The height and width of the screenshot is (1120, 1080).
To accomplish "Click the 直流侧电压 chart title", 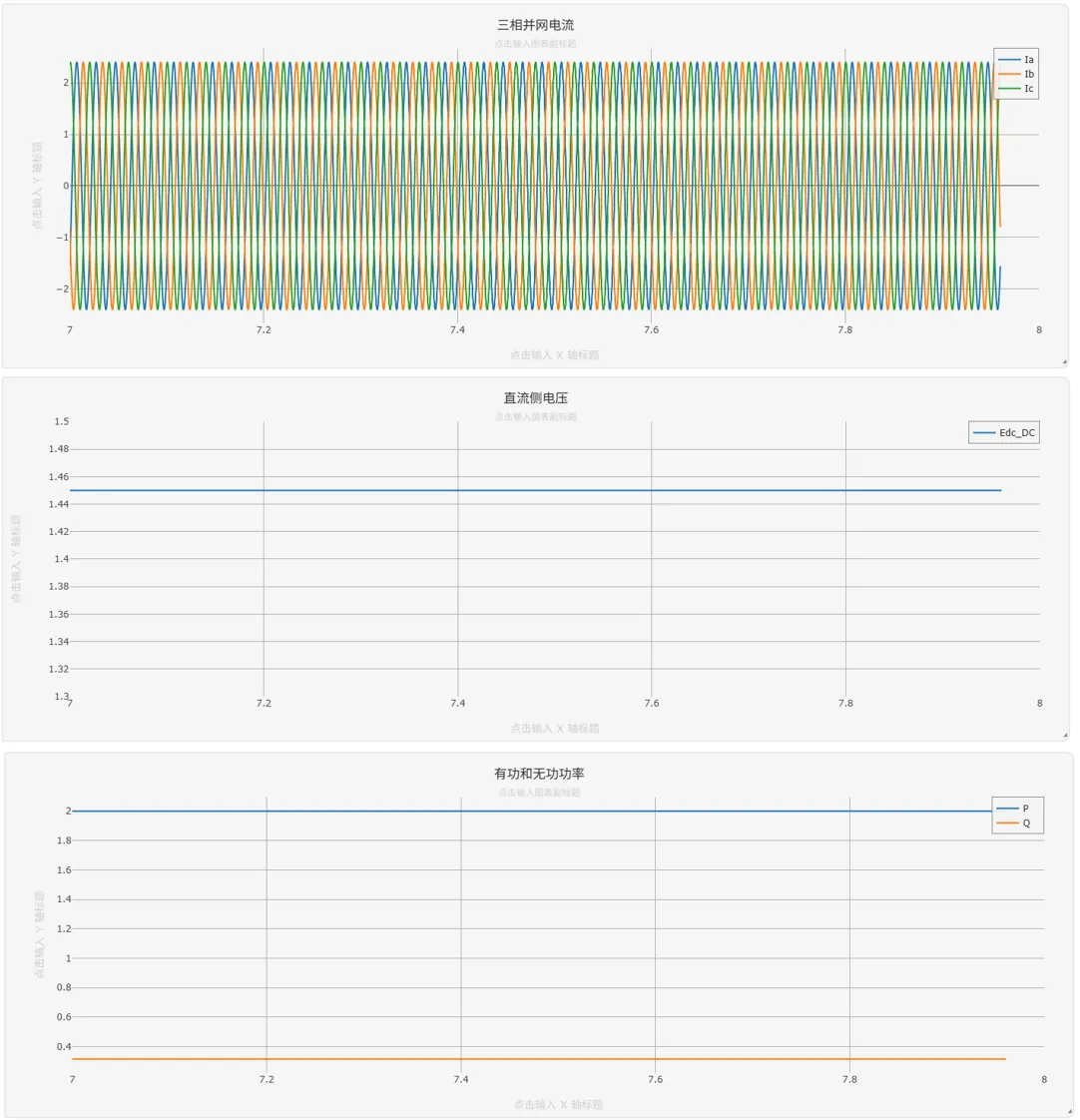I will pos(536,398).
